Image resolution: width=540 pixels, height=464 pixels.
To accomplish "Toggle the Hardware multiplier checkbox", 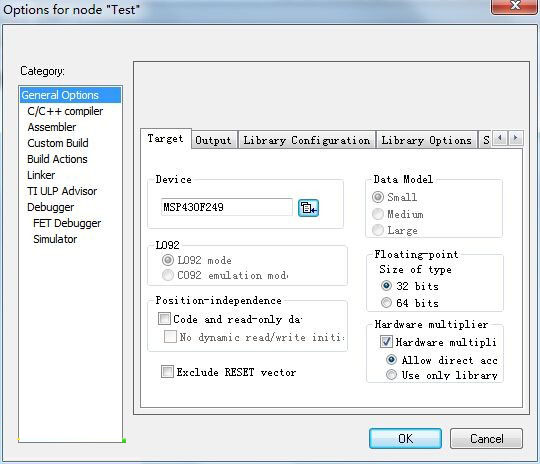I will (386, 342).
